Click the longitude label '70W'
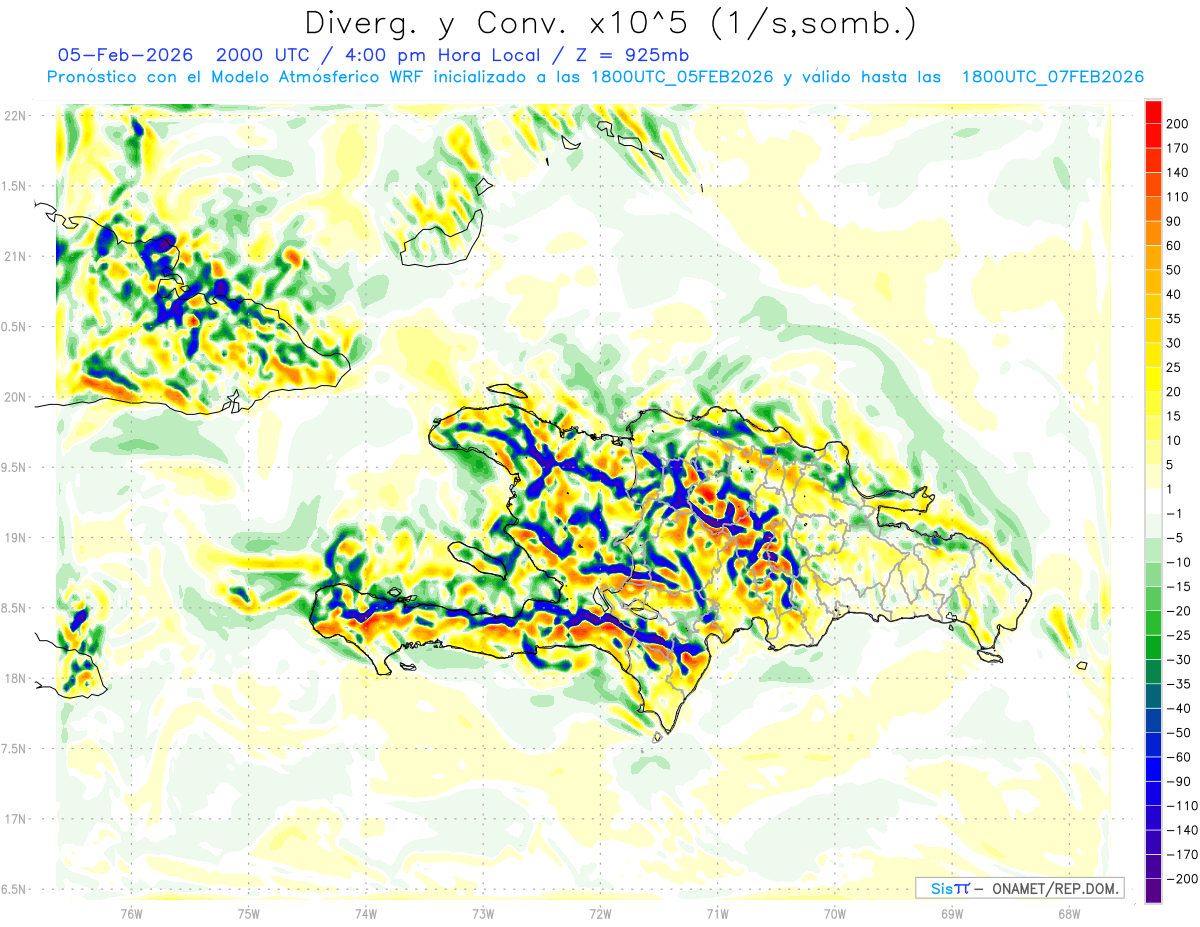Screen dimensions: 1200x927 click(x=834, y=913)
